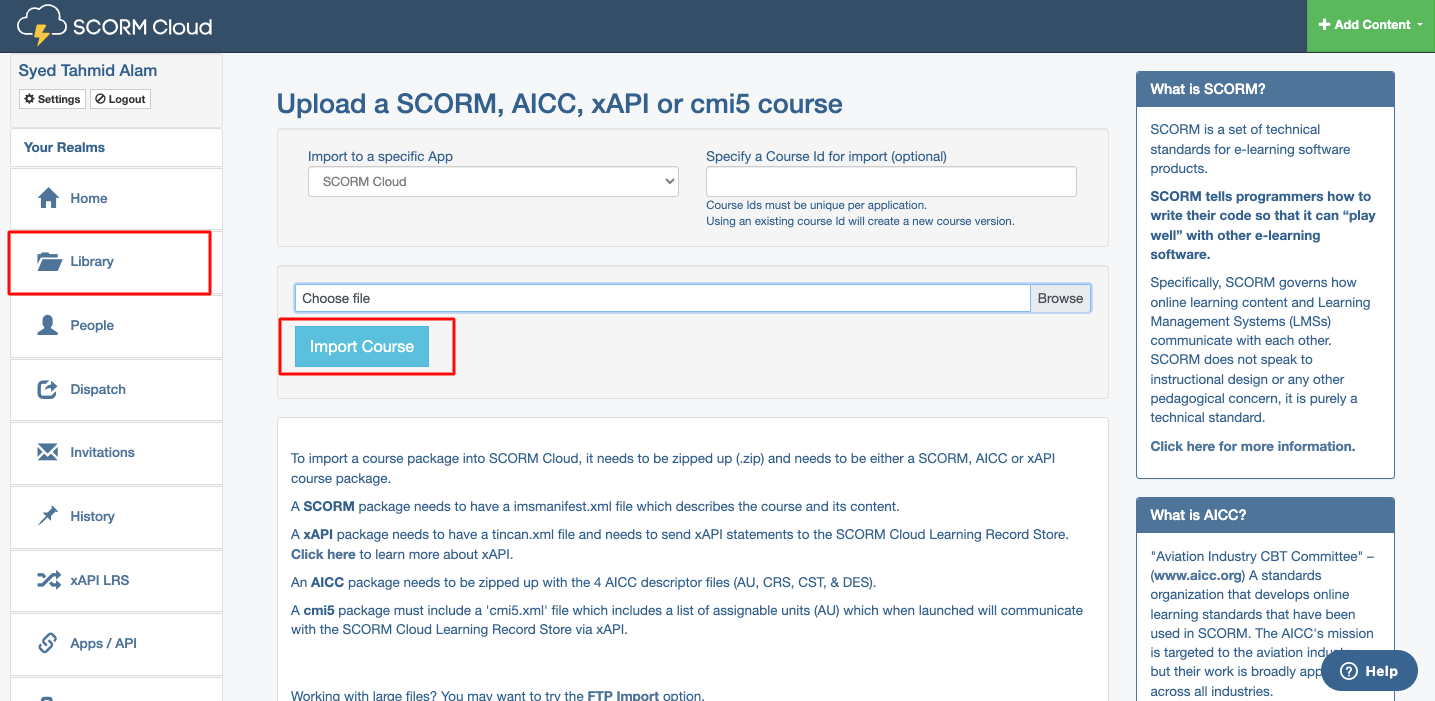Open the Help widget
This screenshot has width=1435, height=701.
[1369, 671]
